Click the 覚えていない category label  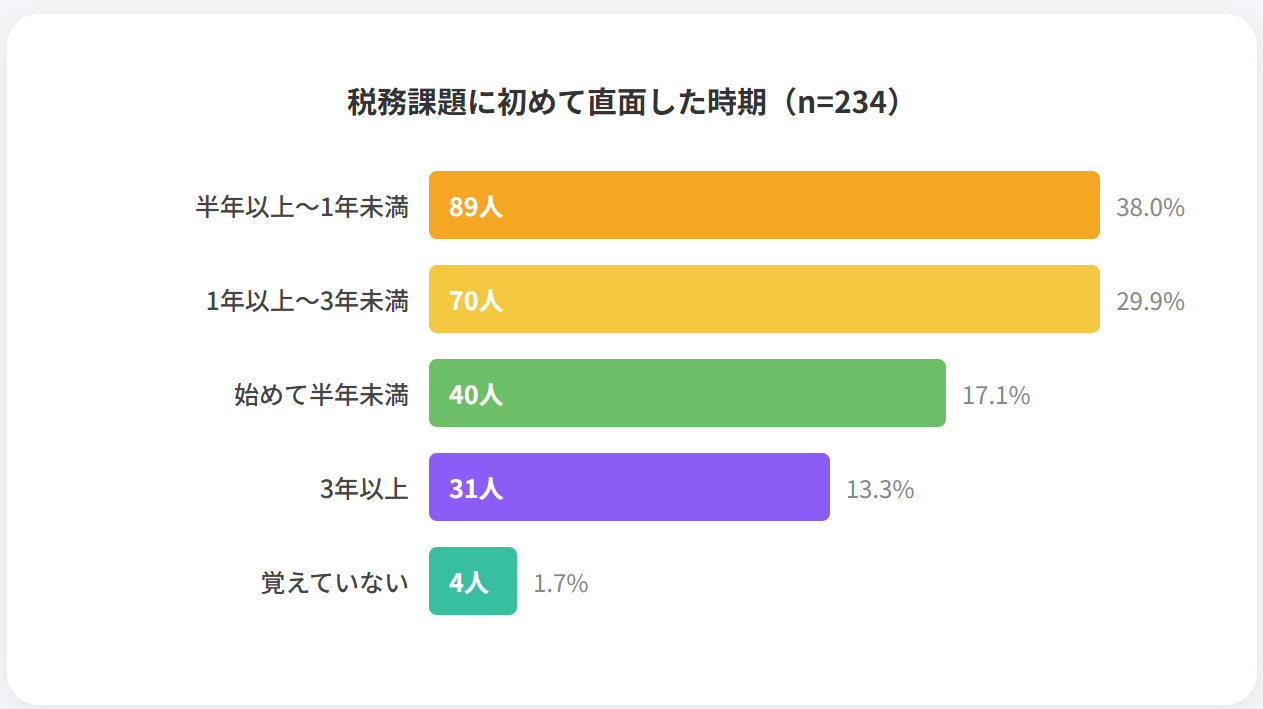[335, 583]
